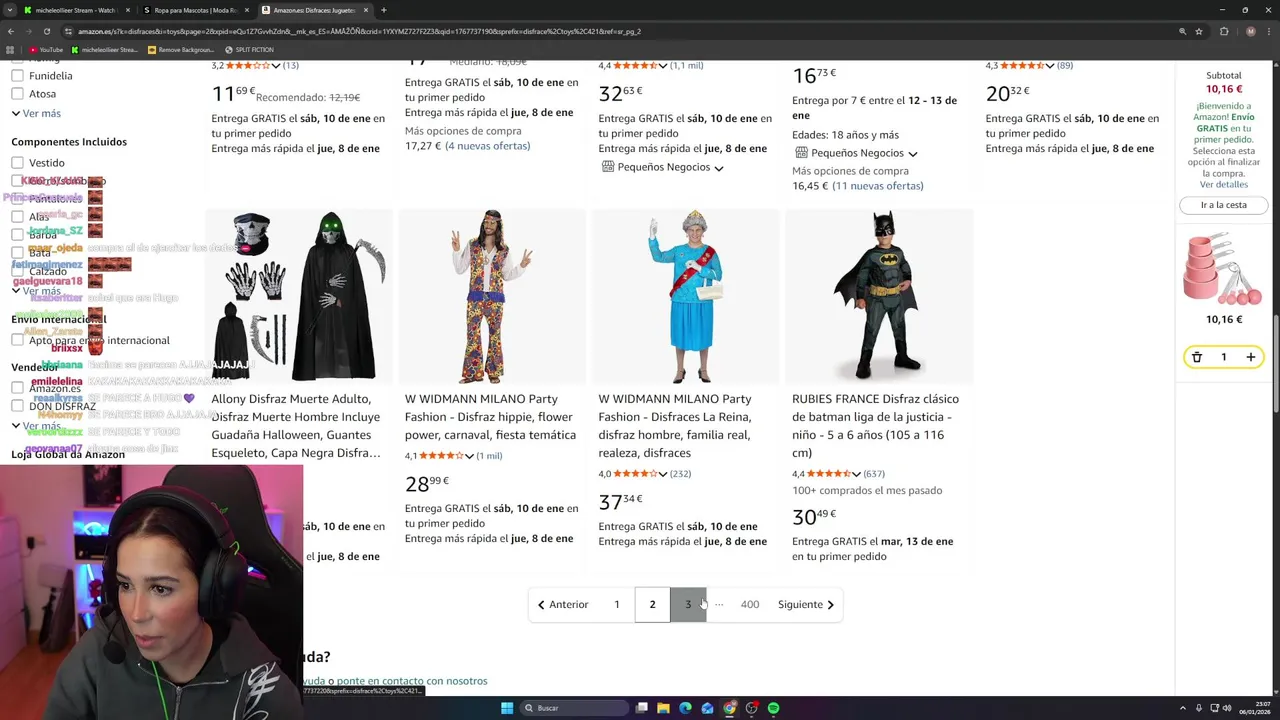Expand Ver más under brand filters
Screen dimensions: 1280x720
point(36,113)
